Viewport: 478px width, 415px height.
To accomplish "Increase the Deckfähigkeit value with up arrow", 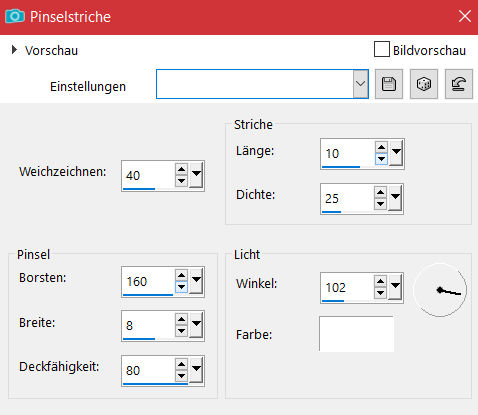I will point(181,364).
